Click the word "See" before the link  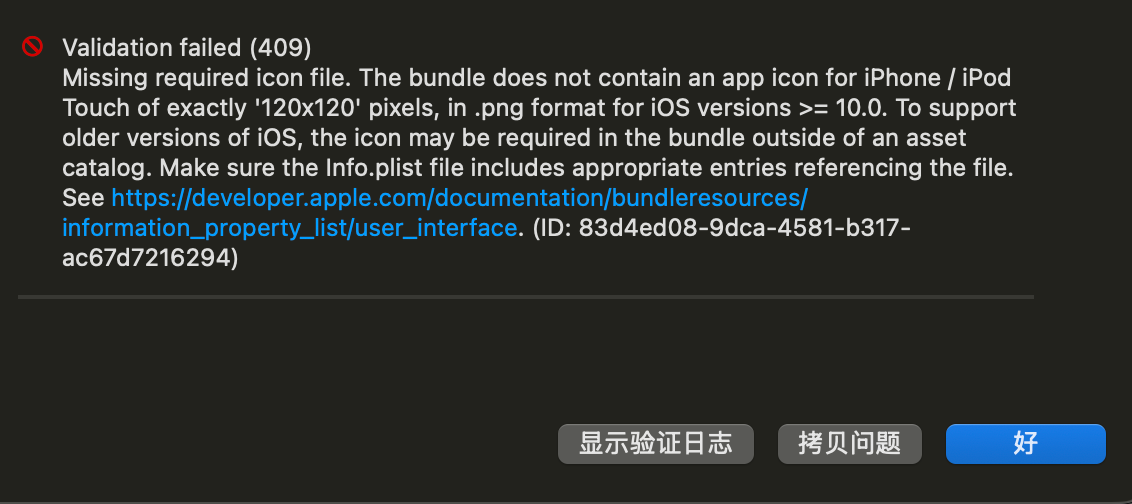tap(83, 197)
